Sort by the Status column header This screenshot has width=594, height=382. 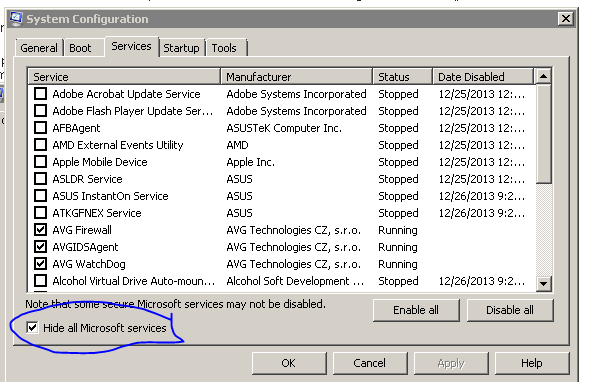[403, 77]
